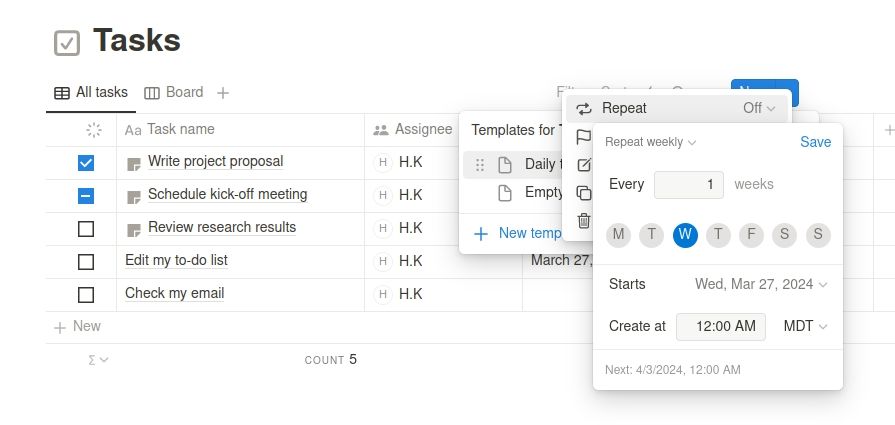This screenshot has width=895, height=425.
Task: Click the edit pencil icon in the menu
Action: click(584, 165)
